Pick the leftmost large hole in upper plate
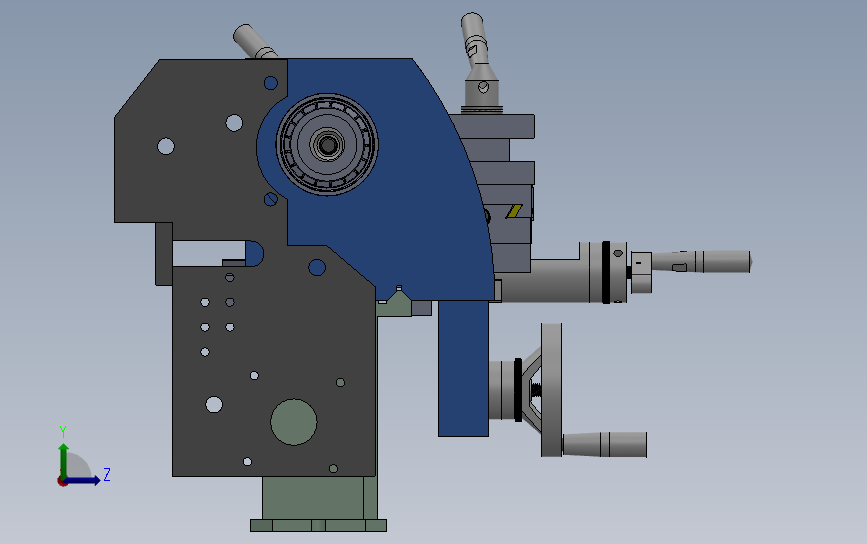 [166, 147]
